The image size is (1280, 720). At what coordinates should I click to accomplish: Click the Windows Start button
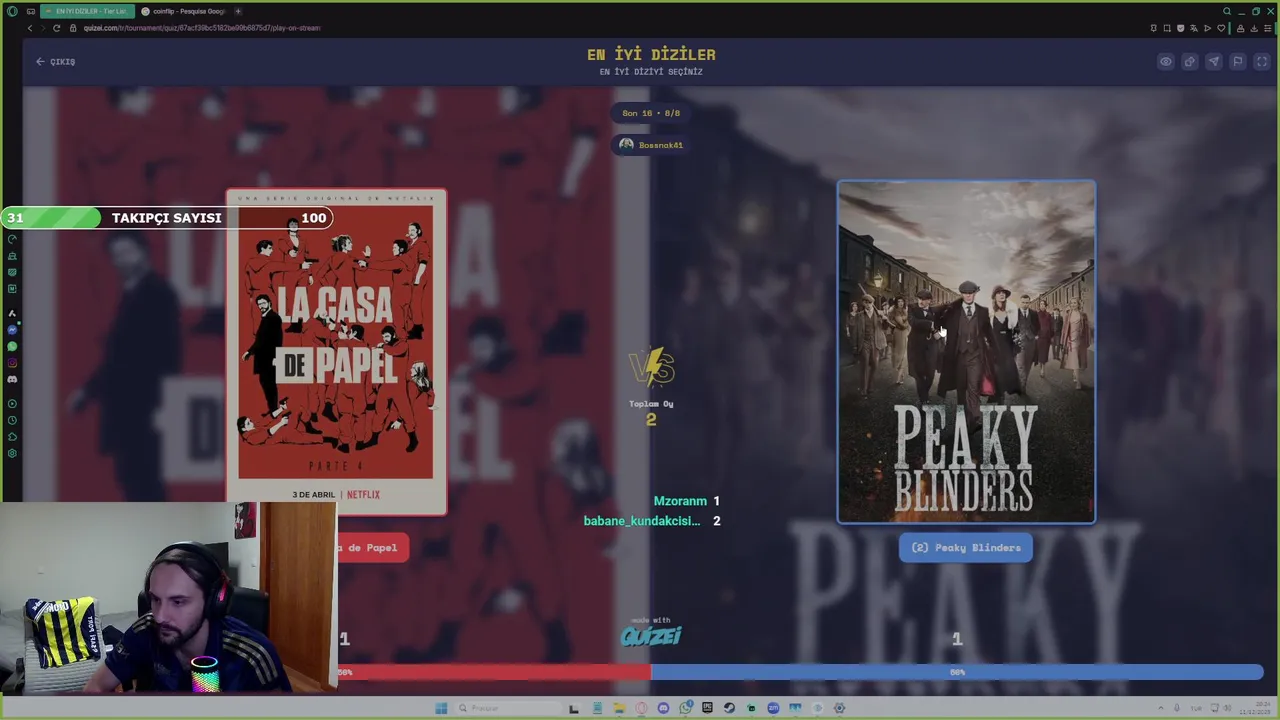pyautogui.click(x=441, y=708)
